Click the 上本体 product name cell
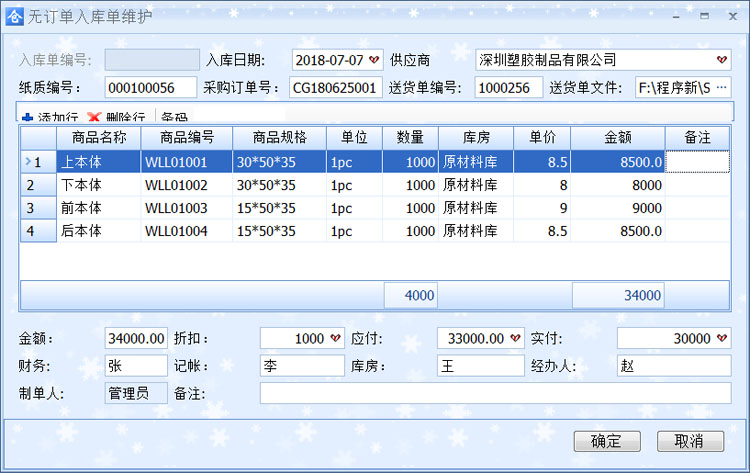 click(x=99, y=162)
